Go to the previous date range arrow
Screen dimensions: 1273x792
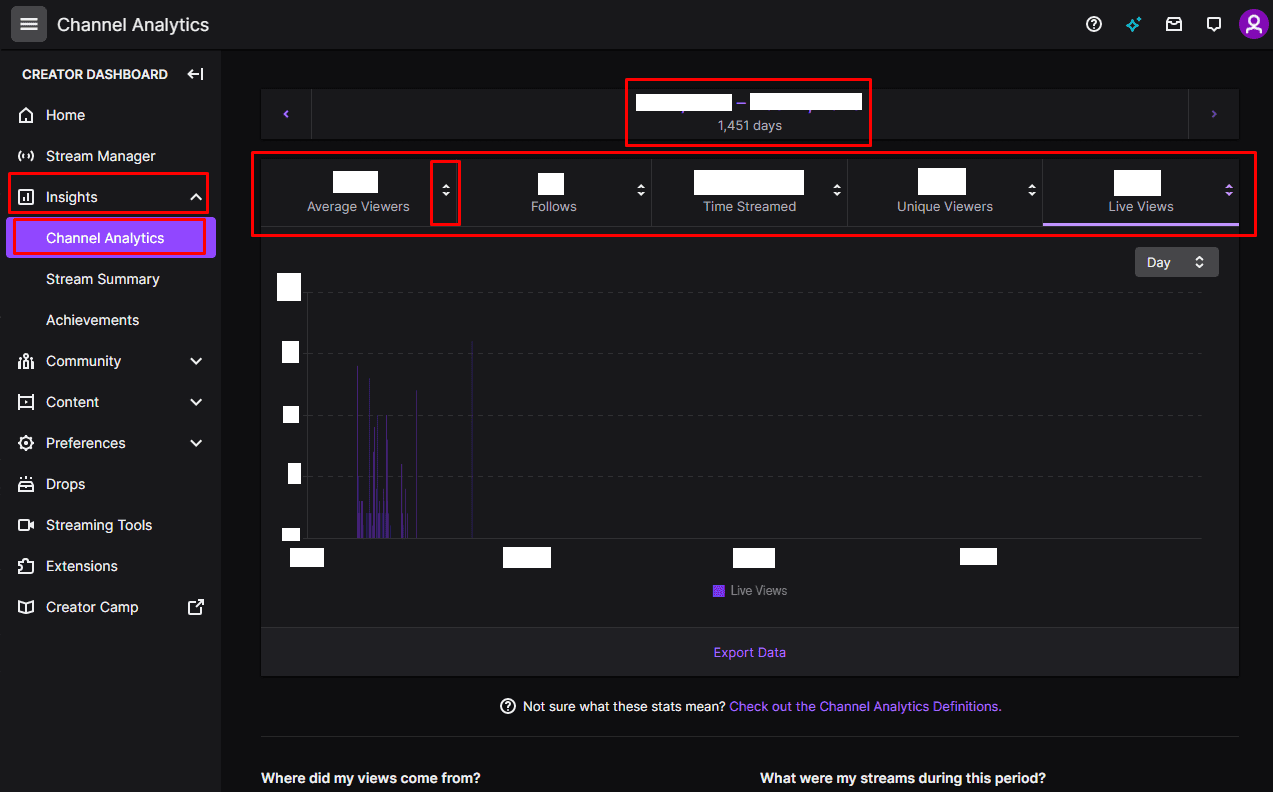click(286, 114)
